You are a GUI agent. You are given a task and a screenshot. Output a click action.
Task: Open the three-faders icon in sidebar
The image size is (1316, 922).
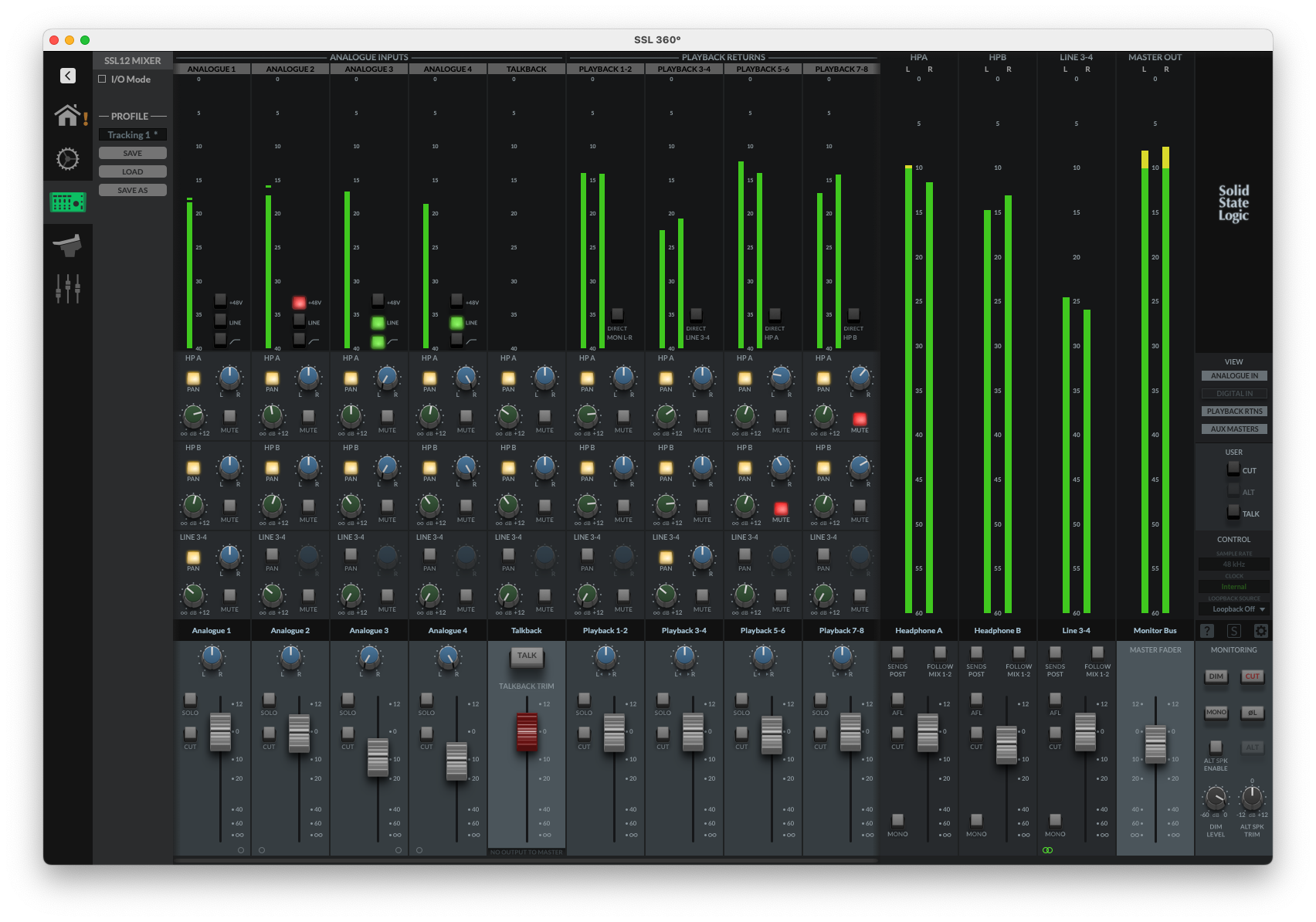pyautogui.click(x=68, y=288)
